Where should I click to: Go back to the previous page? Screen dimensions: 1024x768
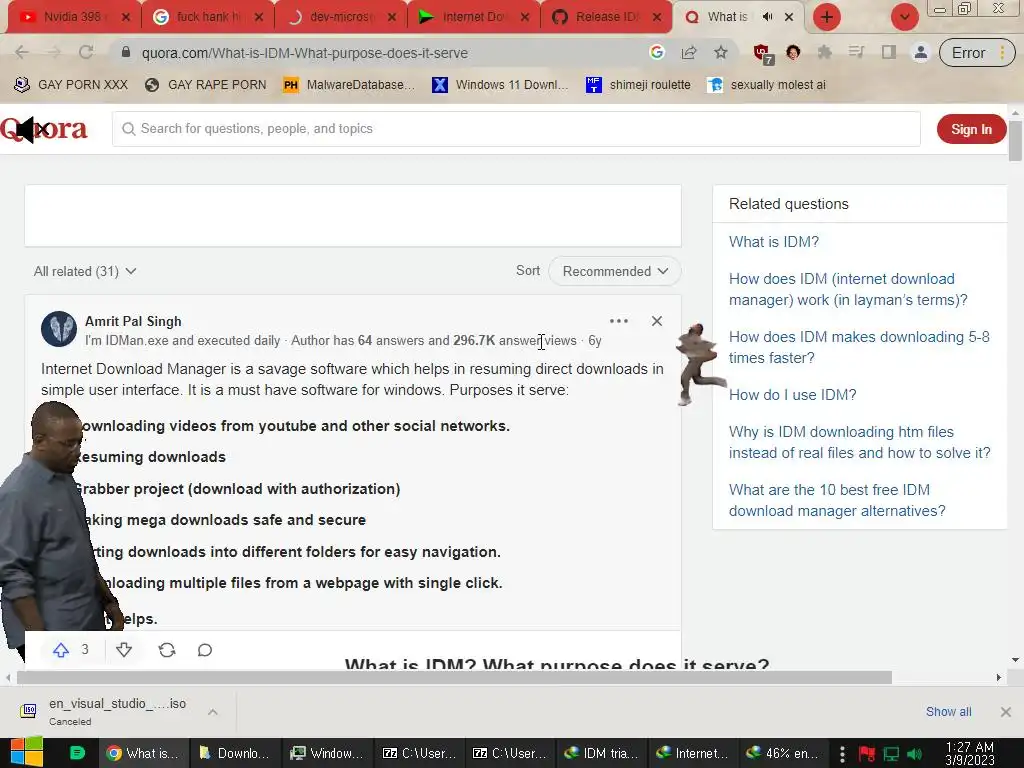pos(22,52)
